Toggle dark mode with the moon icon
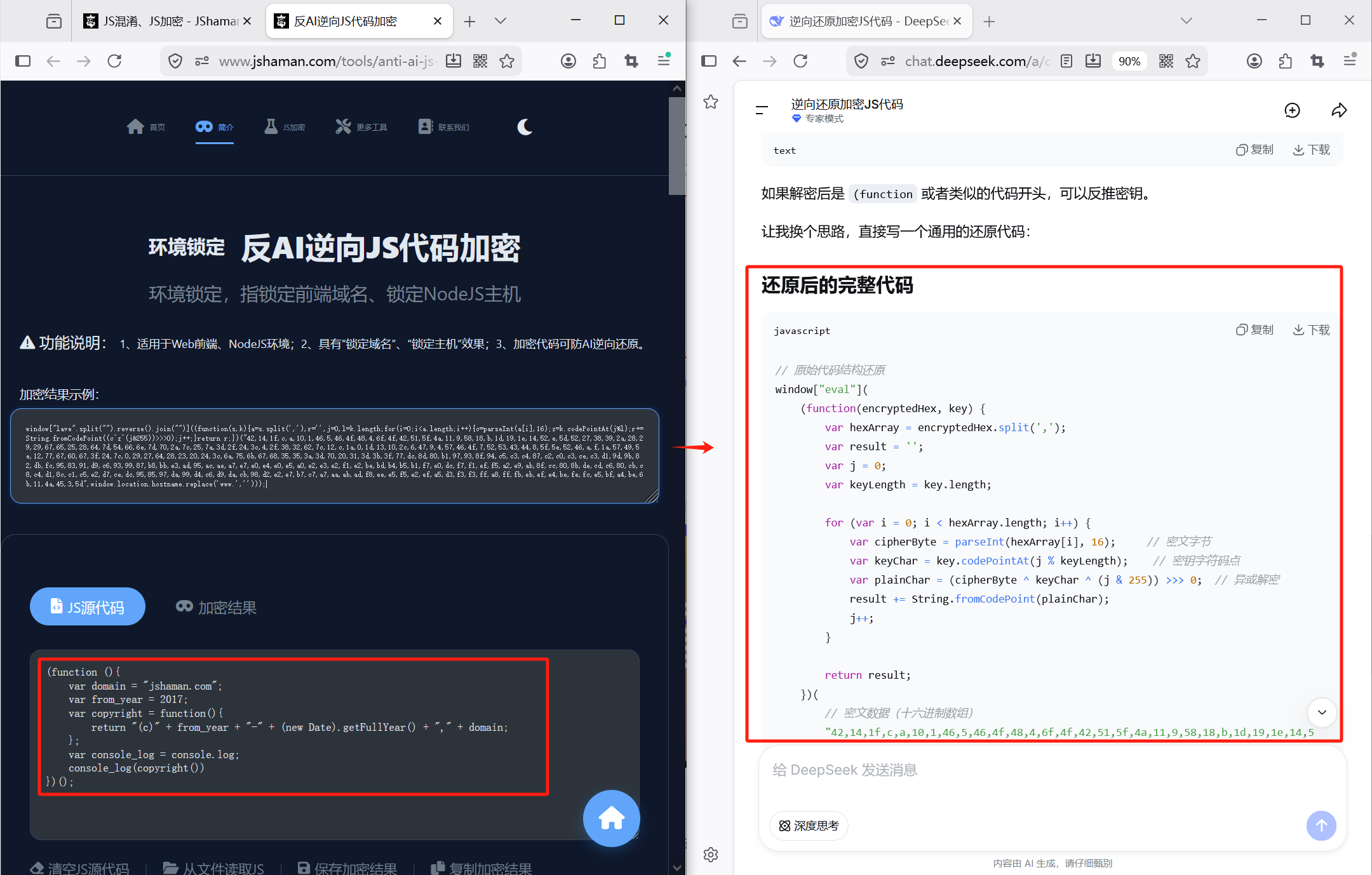 [525, 127]
